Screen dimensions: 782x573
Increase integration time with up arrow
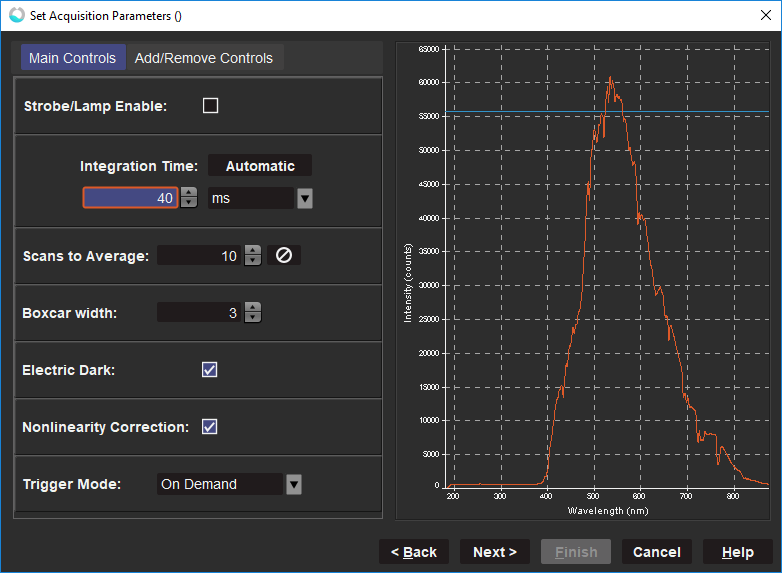point(189,193)
